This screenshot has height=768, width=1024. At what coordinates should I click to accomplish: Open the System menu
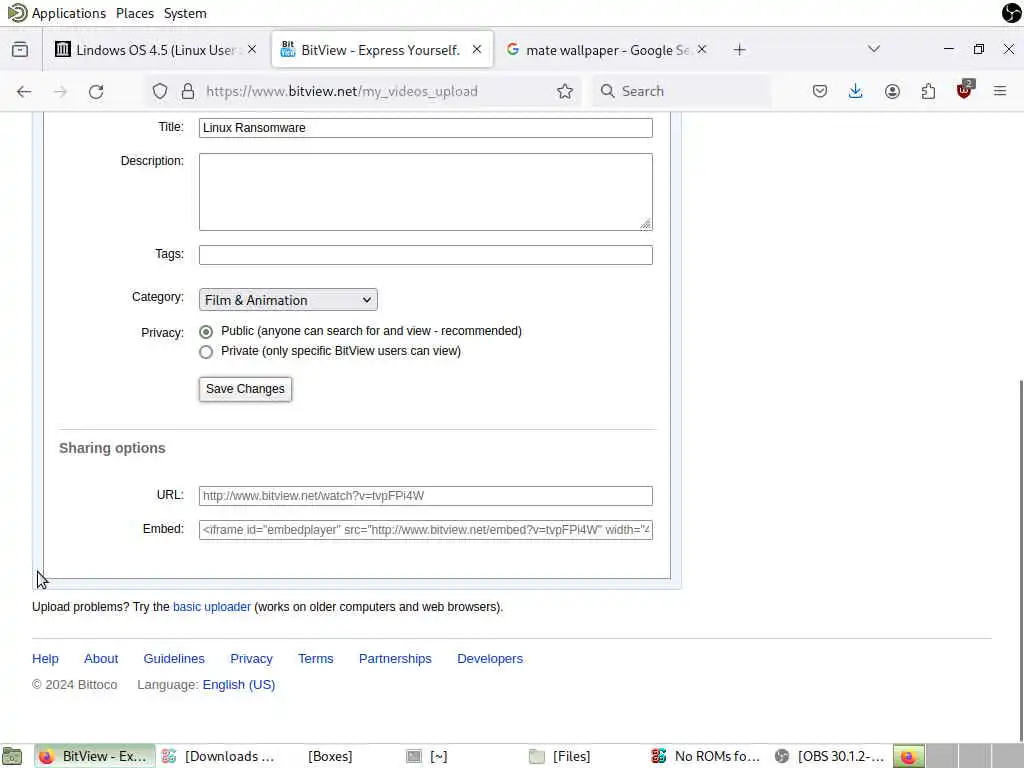(x=185, y=13)
